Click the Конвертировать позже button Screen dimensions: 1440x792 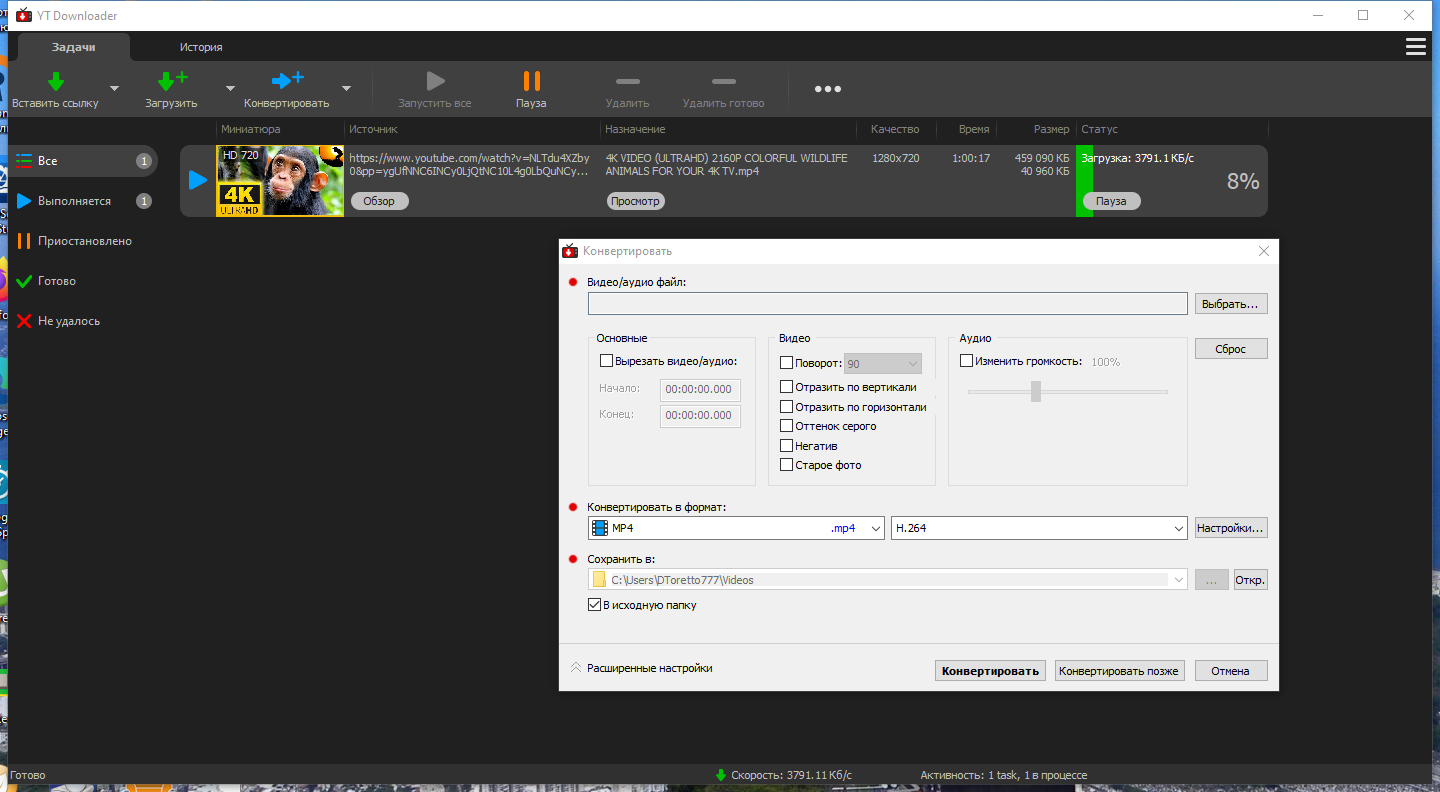click(x=1120, y=671)
